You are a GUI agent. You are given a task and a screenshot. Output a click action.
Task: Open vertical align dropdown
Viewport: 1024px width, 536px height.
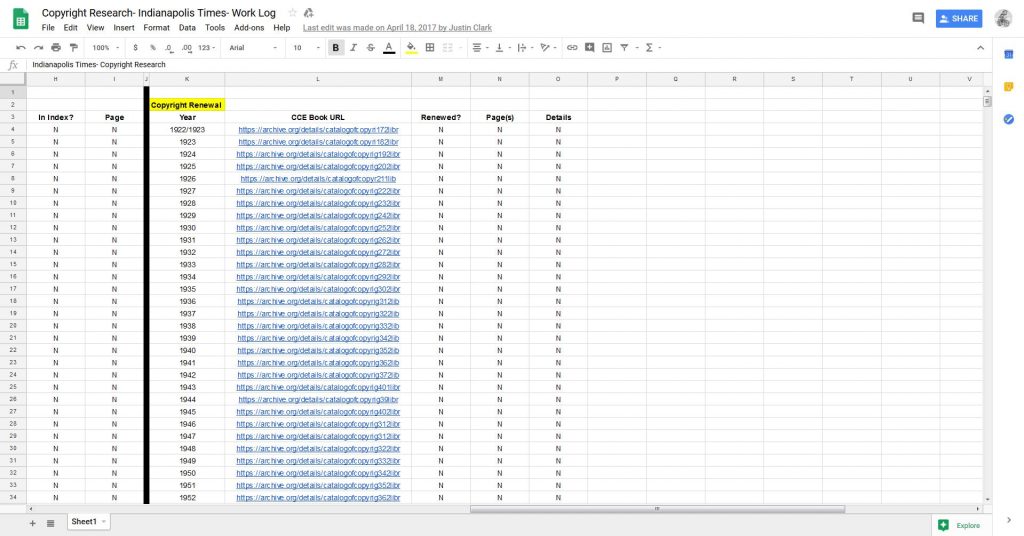click(502, 48)
